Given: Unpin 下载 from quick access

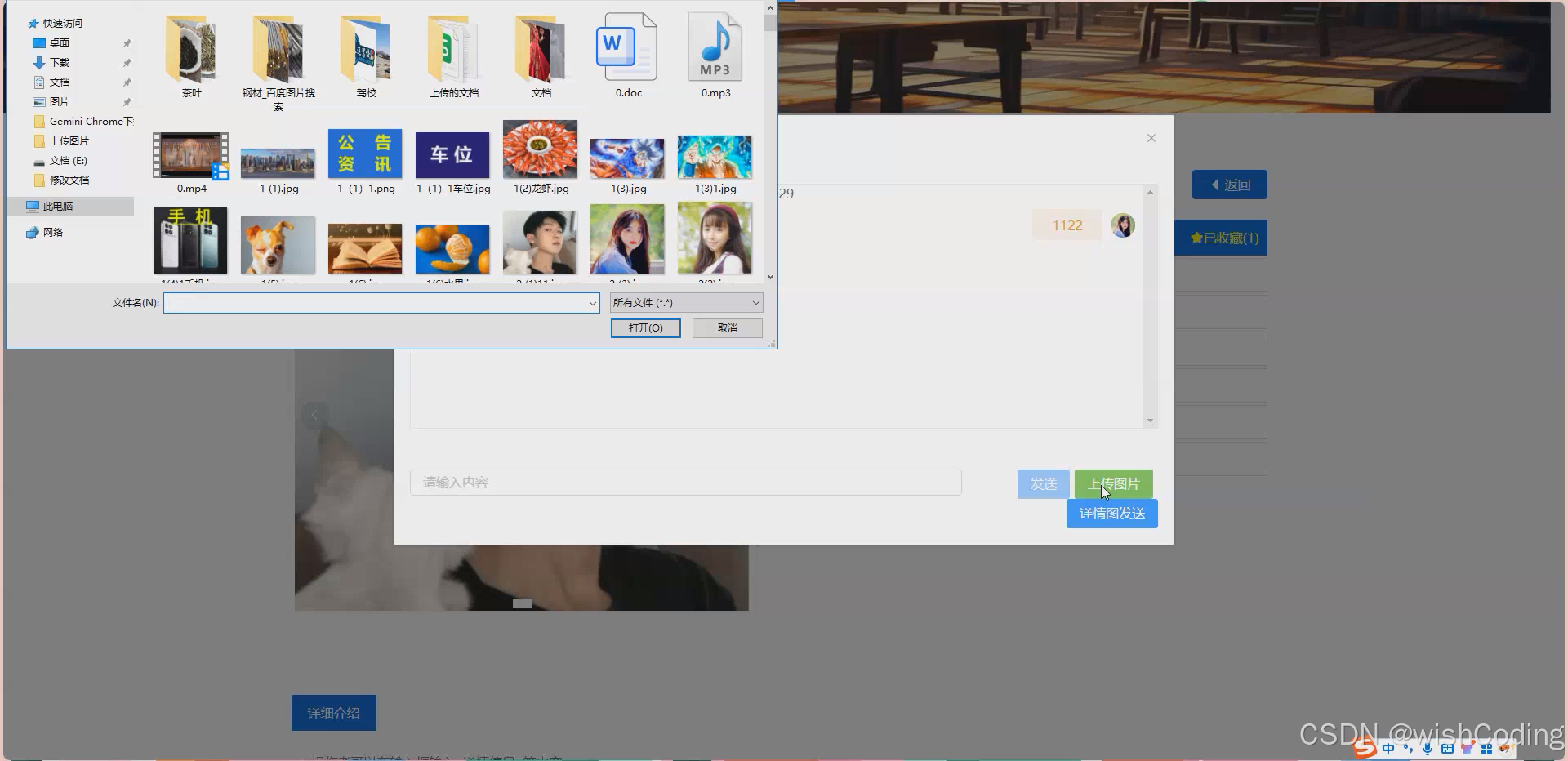Looking at the screenshot, I should 127,62.
